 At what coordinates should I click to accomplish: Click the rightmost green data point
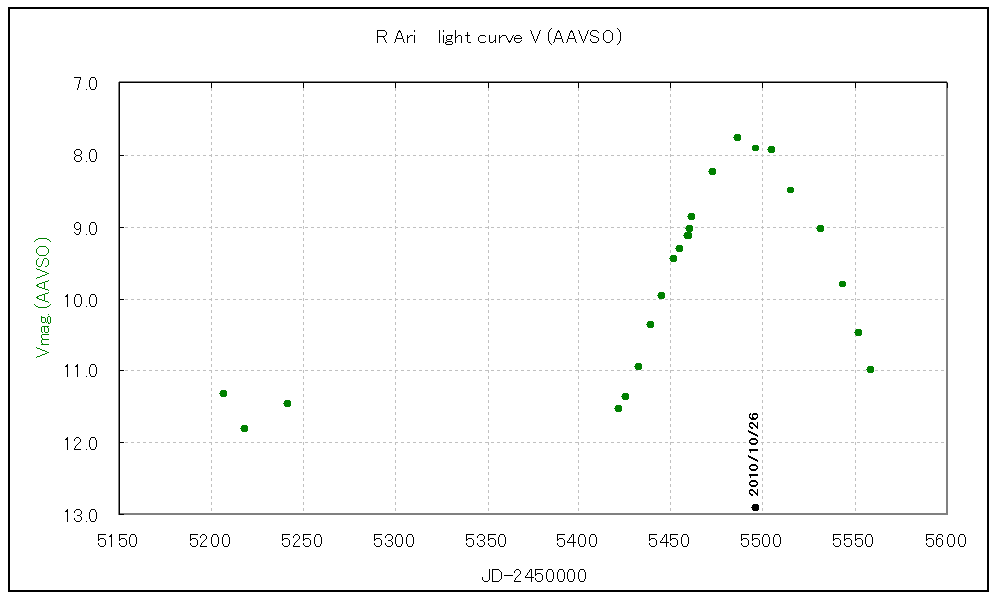coord(870,369)
